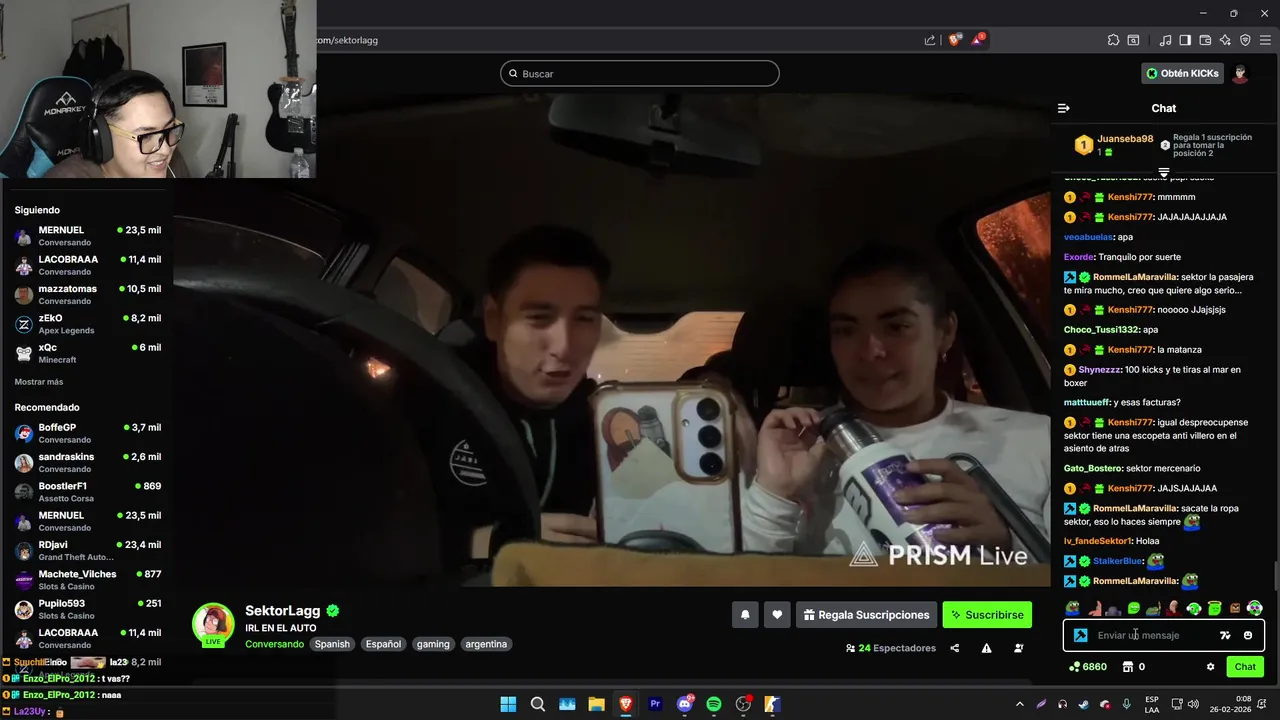Open the chat shop store icon
The height and width of the screenshot is (720, 1280).
coord(1128,667)
